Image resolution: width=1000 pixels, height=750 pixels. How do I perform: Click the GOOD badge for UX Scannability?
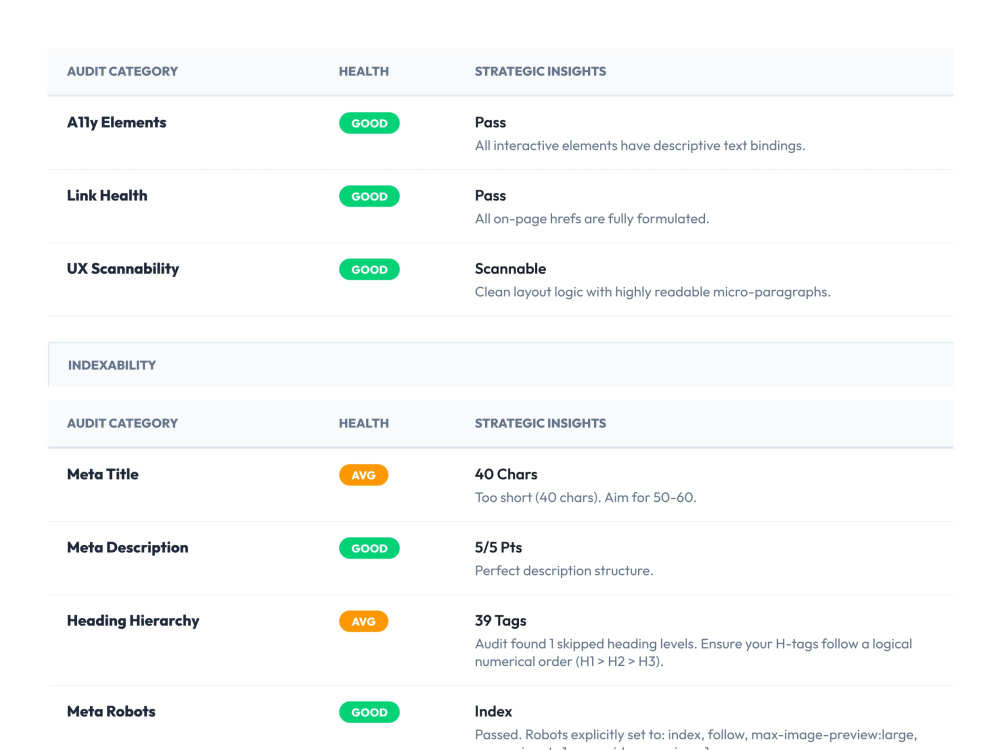369,270
